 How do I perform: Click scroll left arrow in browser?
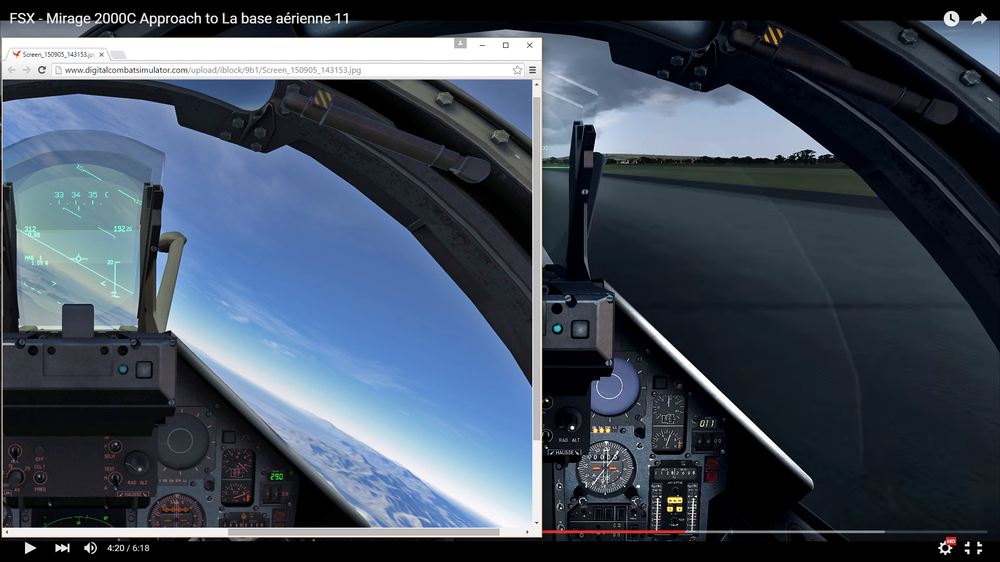(x=6, y=532)
